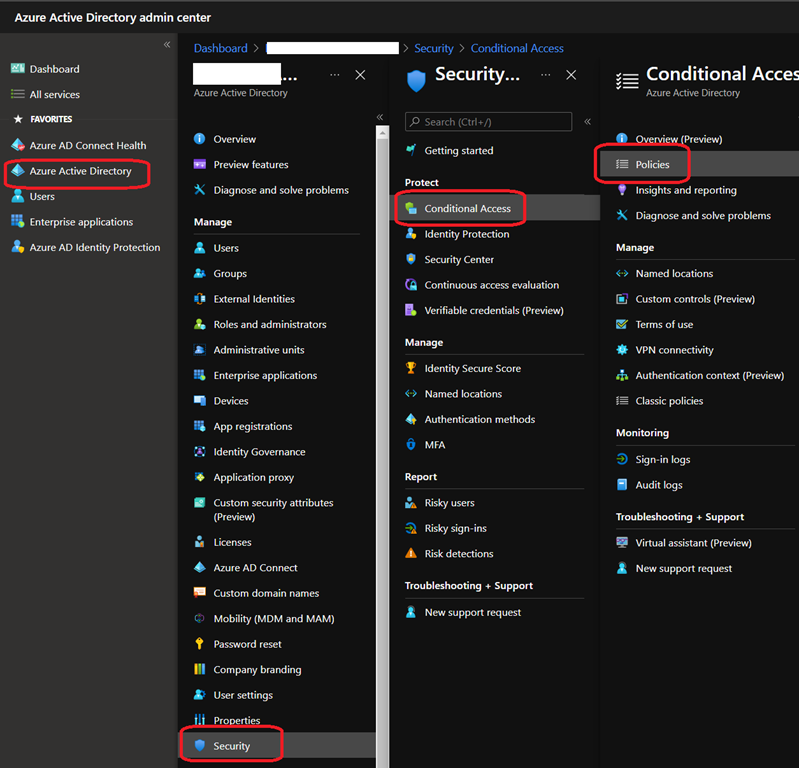
Task: Go to Dashboard via the breadcrumb
Action: click(x=220, y=48)
